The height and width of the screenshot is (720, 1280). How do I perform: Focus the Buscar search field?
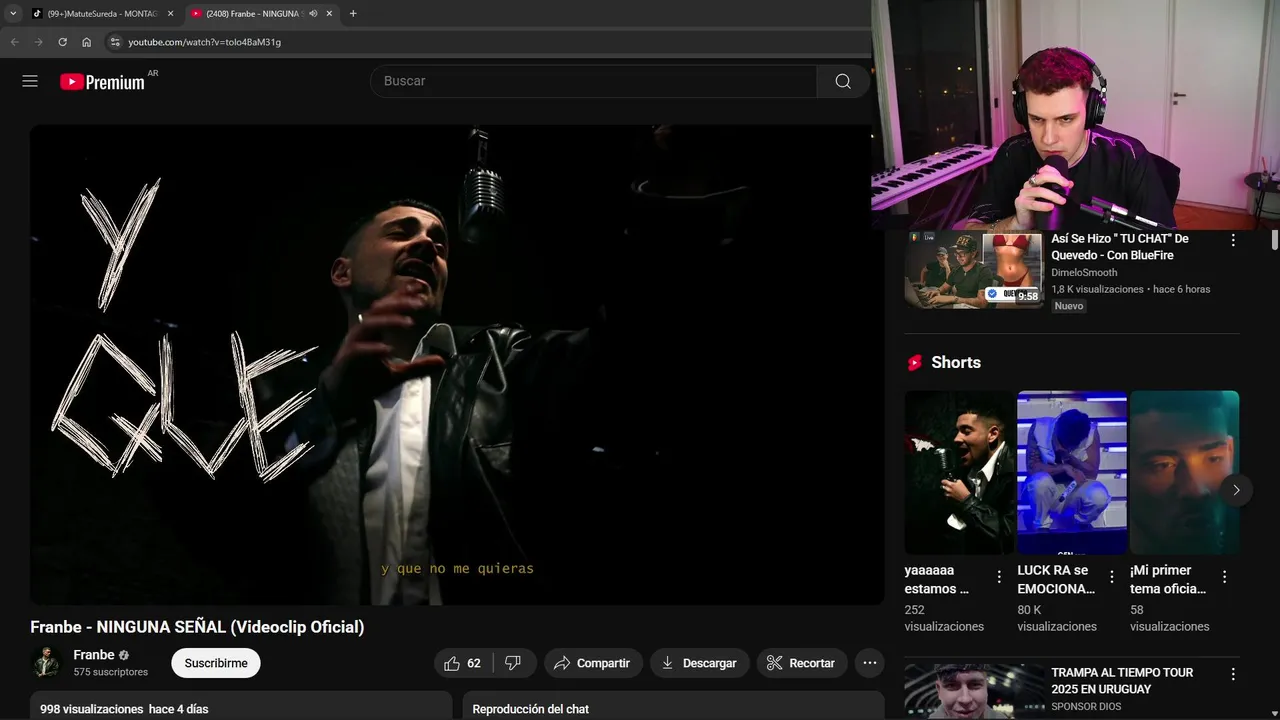594,81
